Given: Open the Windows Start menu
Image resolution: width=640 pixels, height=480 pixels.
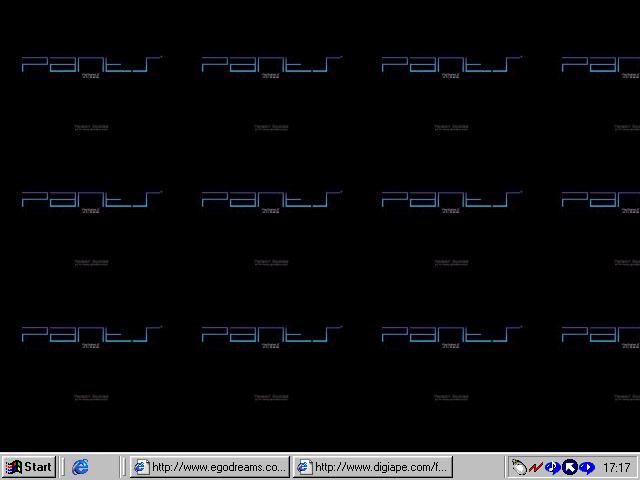Looking at the screenshot, I should tap(29, 467).
